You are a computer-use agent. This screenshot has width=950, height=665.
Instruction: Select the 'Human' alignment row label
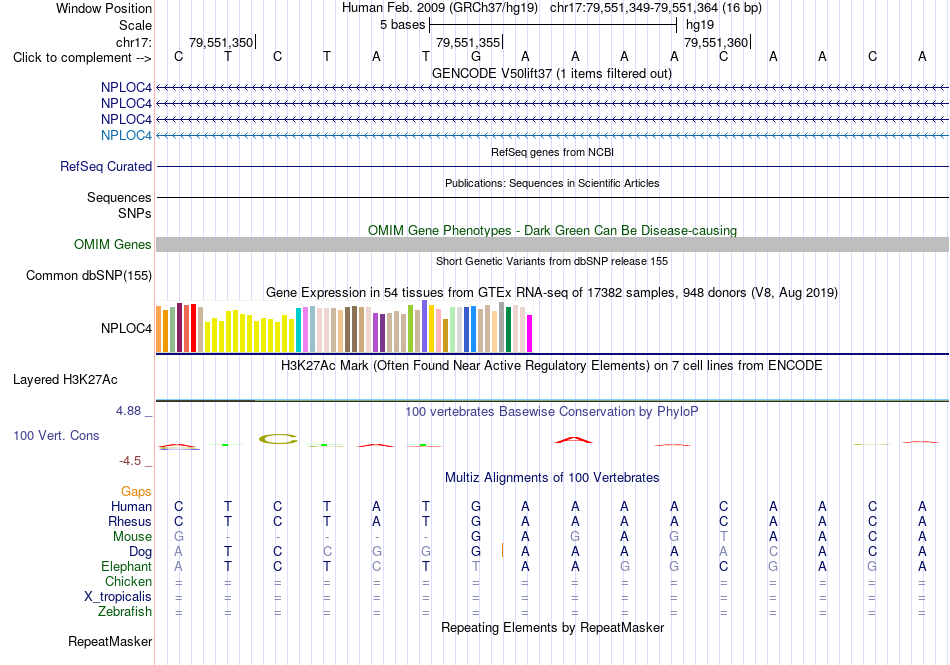point(131,506)
